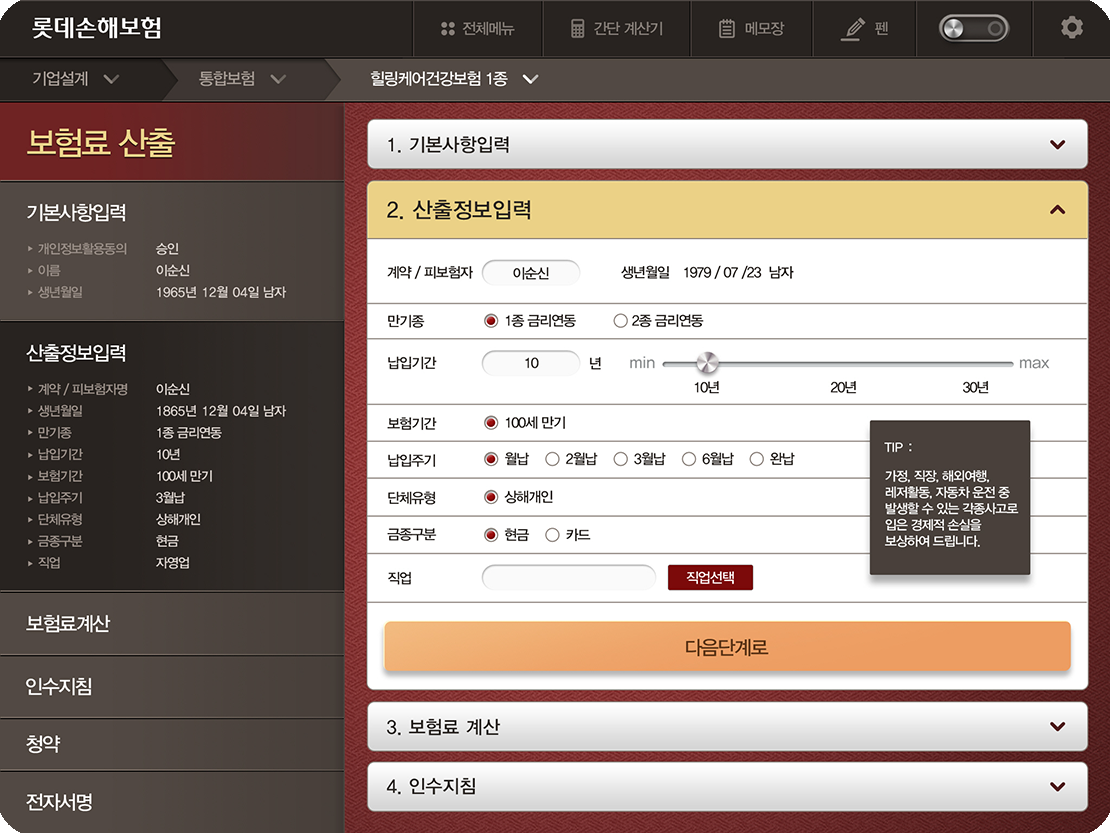Viewport: 1110px width, 833px height.
Task: Expand 1. 기본사항입력 section
Action: pos(727,144)
